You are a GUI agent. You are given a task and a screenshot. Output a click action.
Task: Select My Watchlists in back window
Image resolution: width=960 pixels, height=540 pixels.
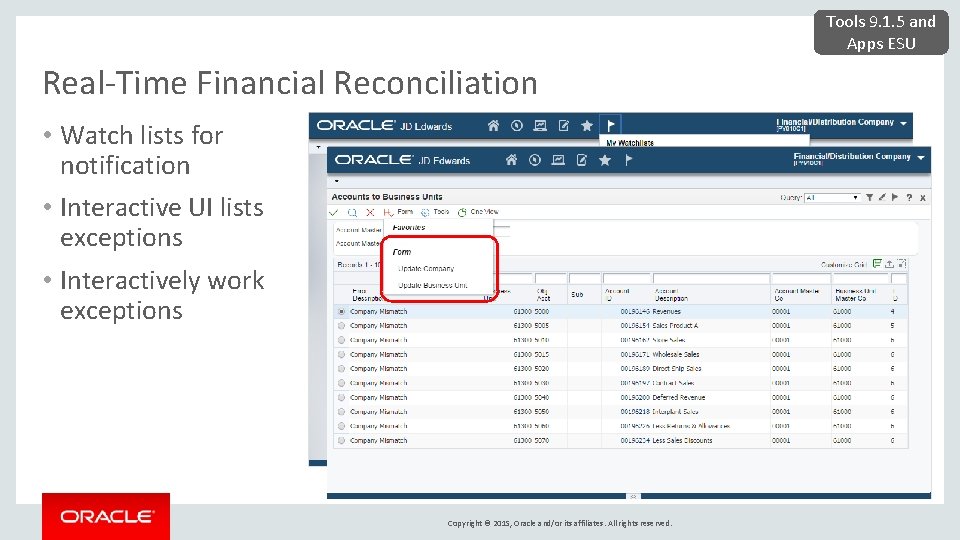(629, 143)
